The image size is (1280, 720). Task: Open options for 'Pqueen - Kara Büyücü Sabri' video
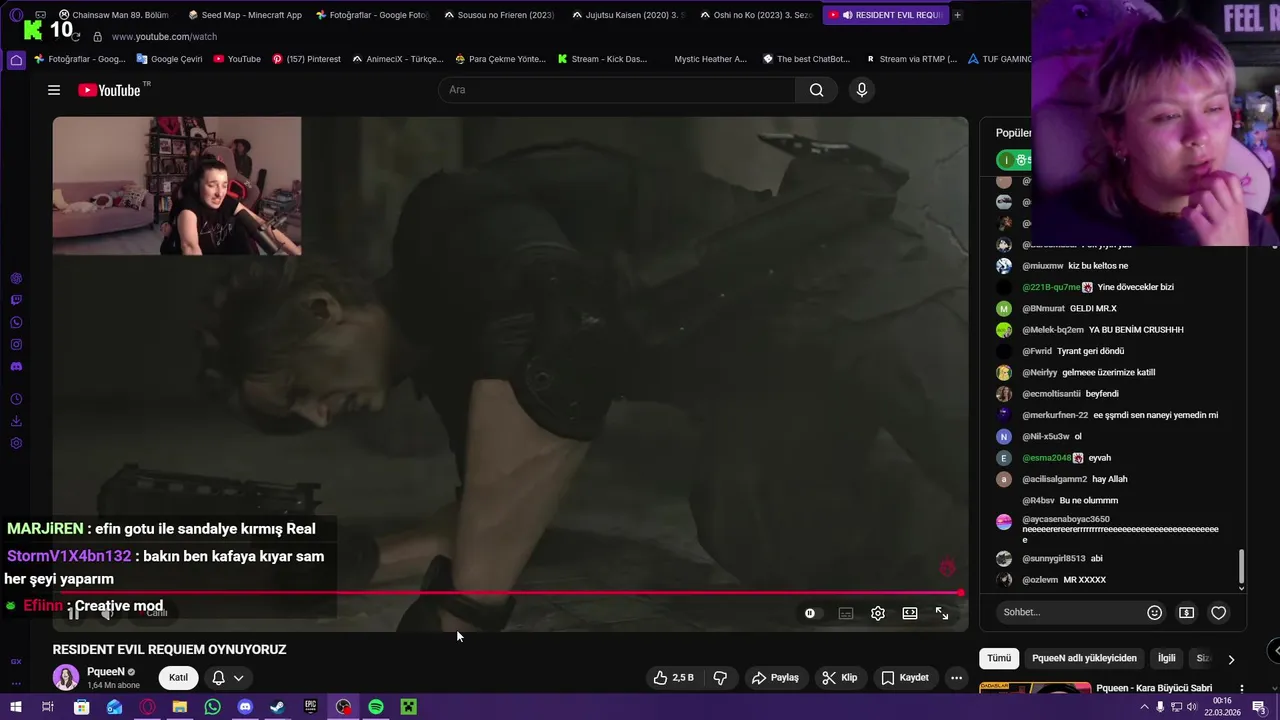point(1242,689)
